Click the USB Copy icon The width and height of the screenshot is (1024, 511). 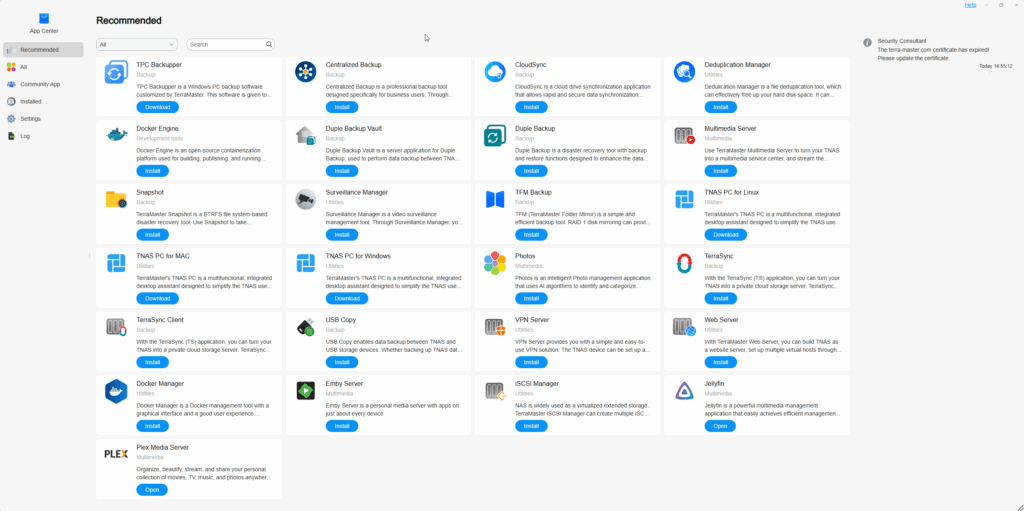point(306,327)
